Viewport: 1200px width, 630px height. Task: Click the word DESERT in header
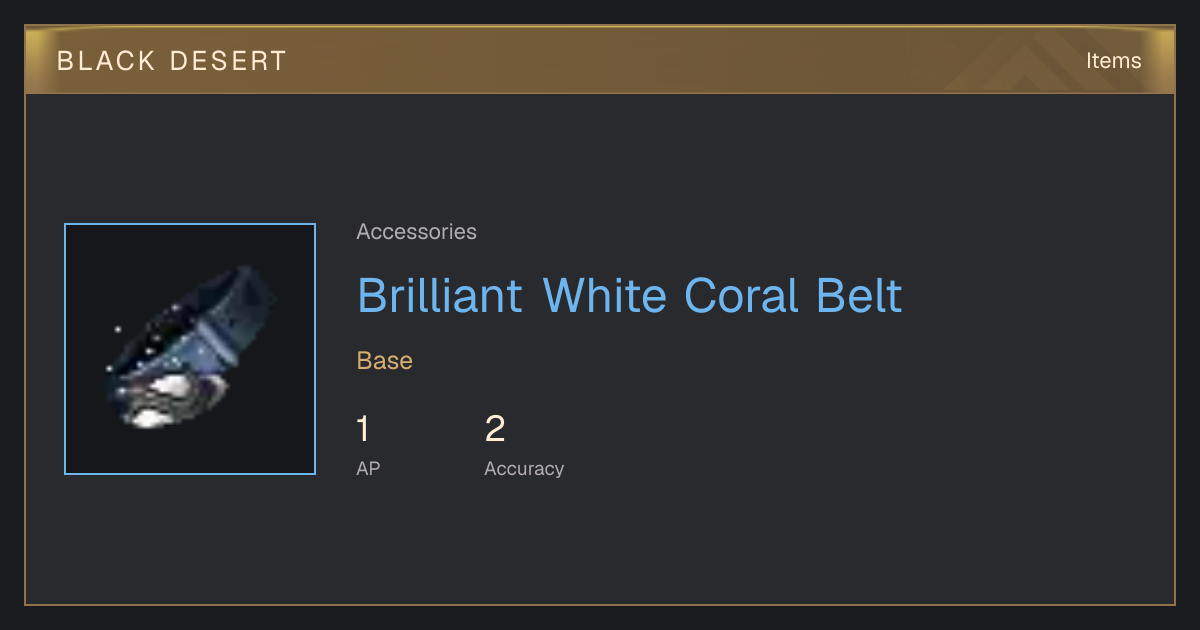[x=227, y=61]
